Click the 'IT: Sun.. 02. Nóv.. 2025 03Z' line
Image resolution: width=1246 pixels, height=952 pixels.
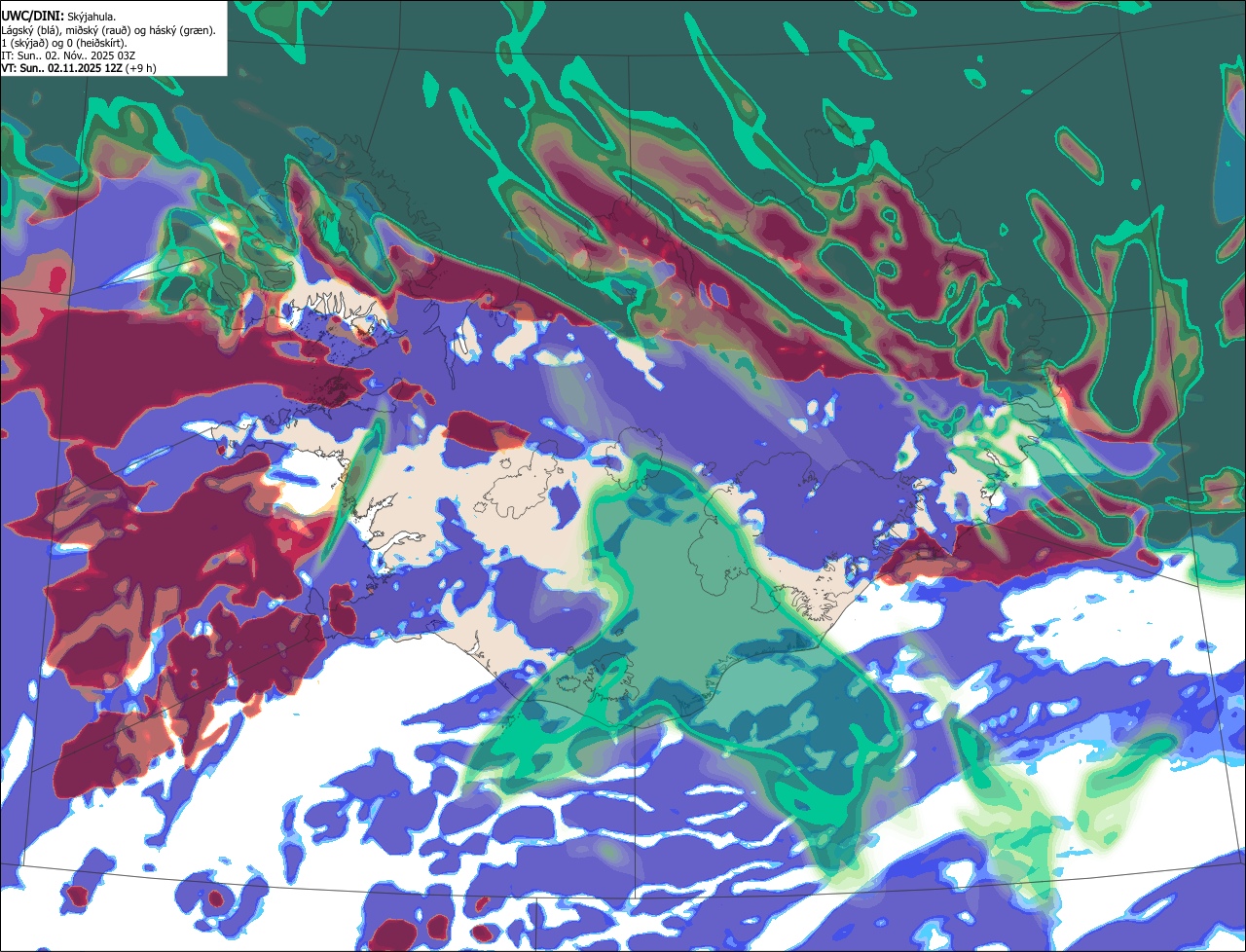click(66, 55)
